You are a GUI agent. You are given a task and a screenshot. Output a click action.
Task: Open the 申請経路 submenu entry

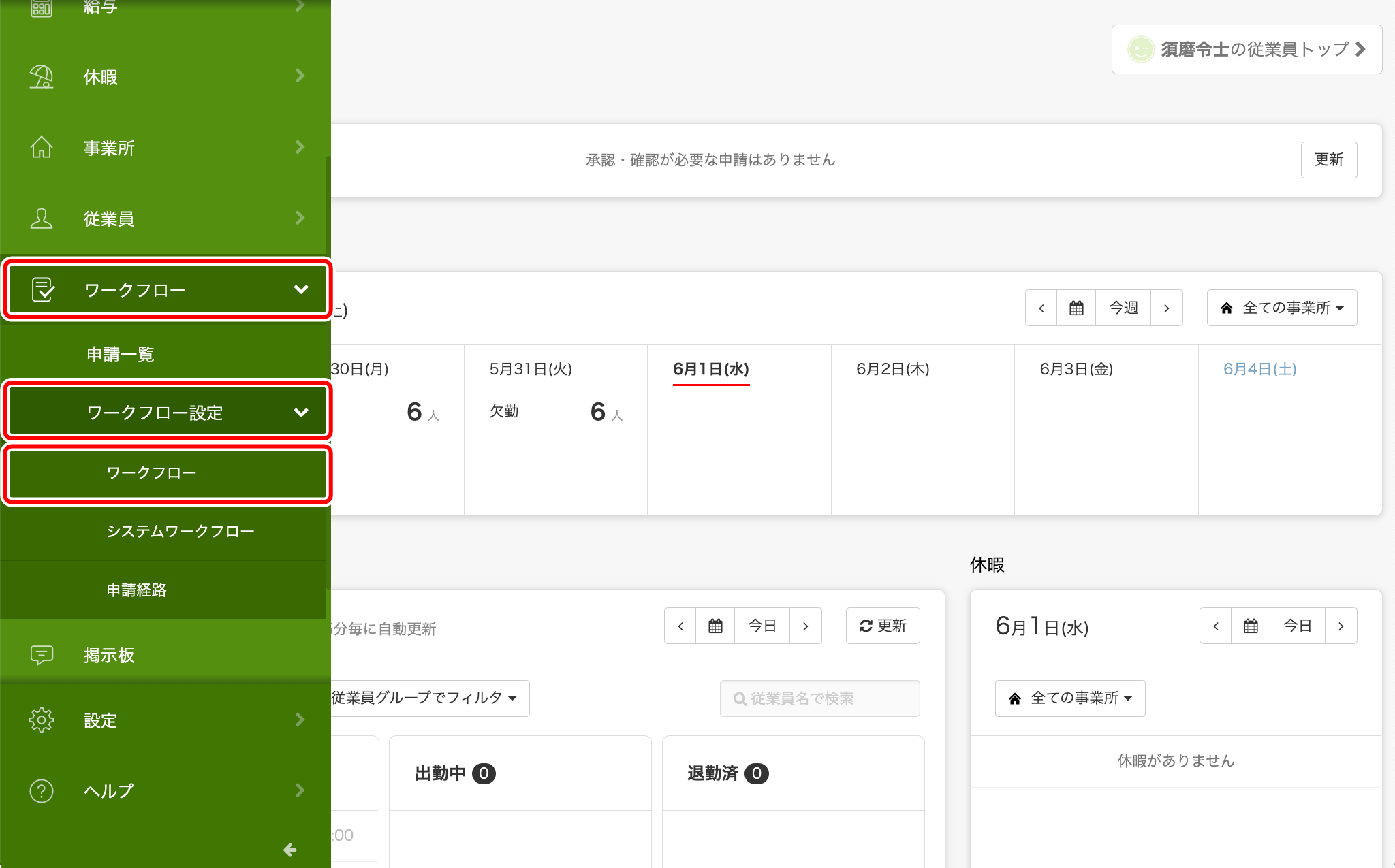pyautogui.click(x=163, y=590)
